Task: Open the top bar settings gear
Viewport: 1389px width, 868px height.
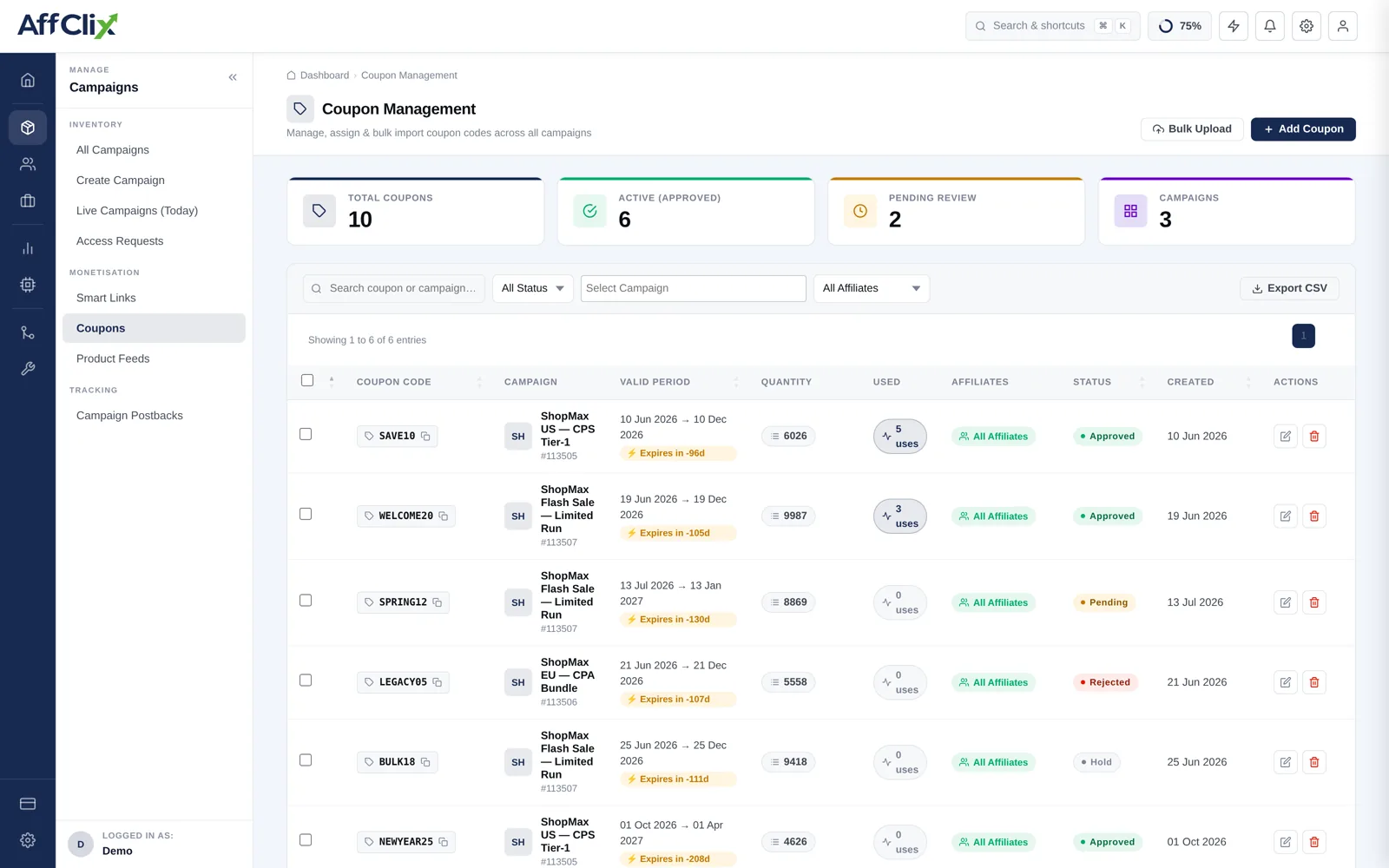Action: (x=1307, y=26)
